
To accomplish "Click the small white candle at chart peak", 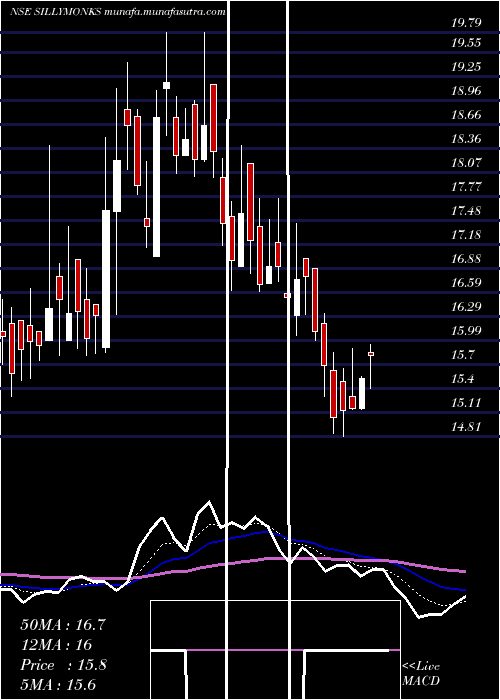I will (x=167, y=86).
